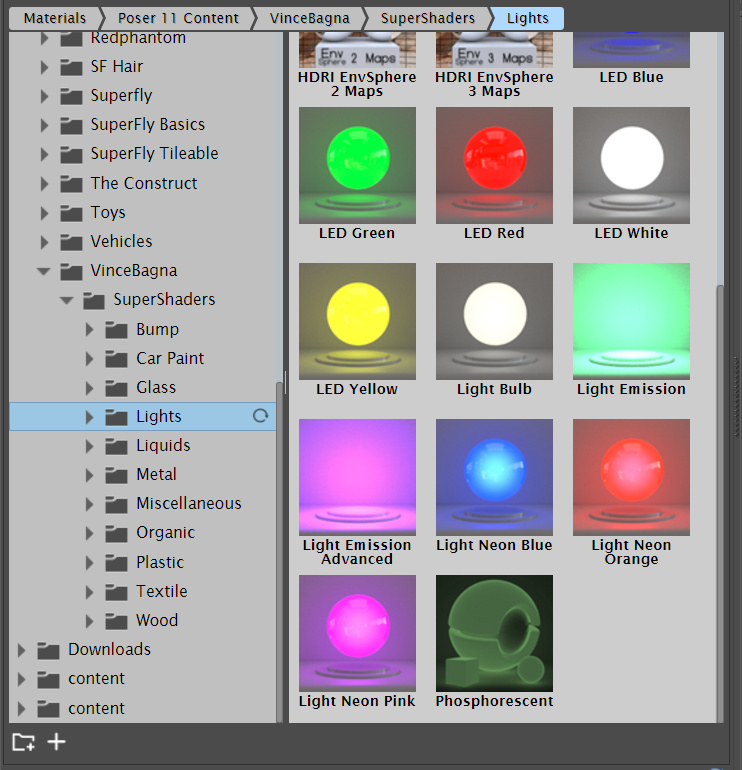Click the plus icon to add item
This screenshot has width=742, height=770.
pyautogui.click(x=57, y=742)
